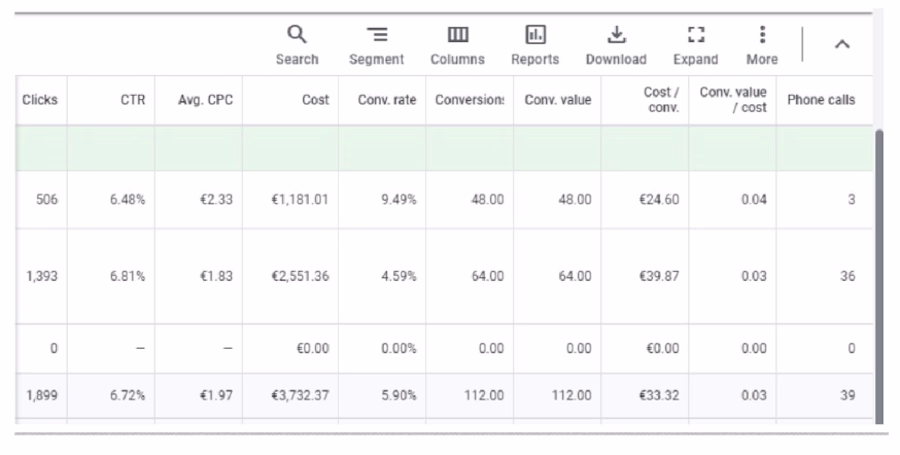Screen dimensions: 900x455
Task: Collapse toolbar with the up chevron
Action: click(842, 44)
